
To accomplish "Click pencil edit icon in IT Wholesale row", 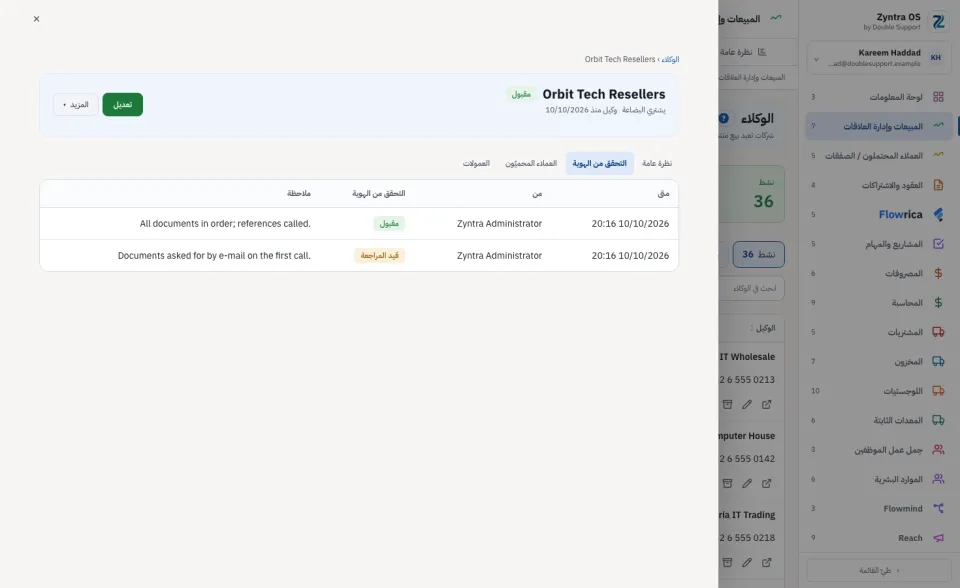I will [747, 404].
